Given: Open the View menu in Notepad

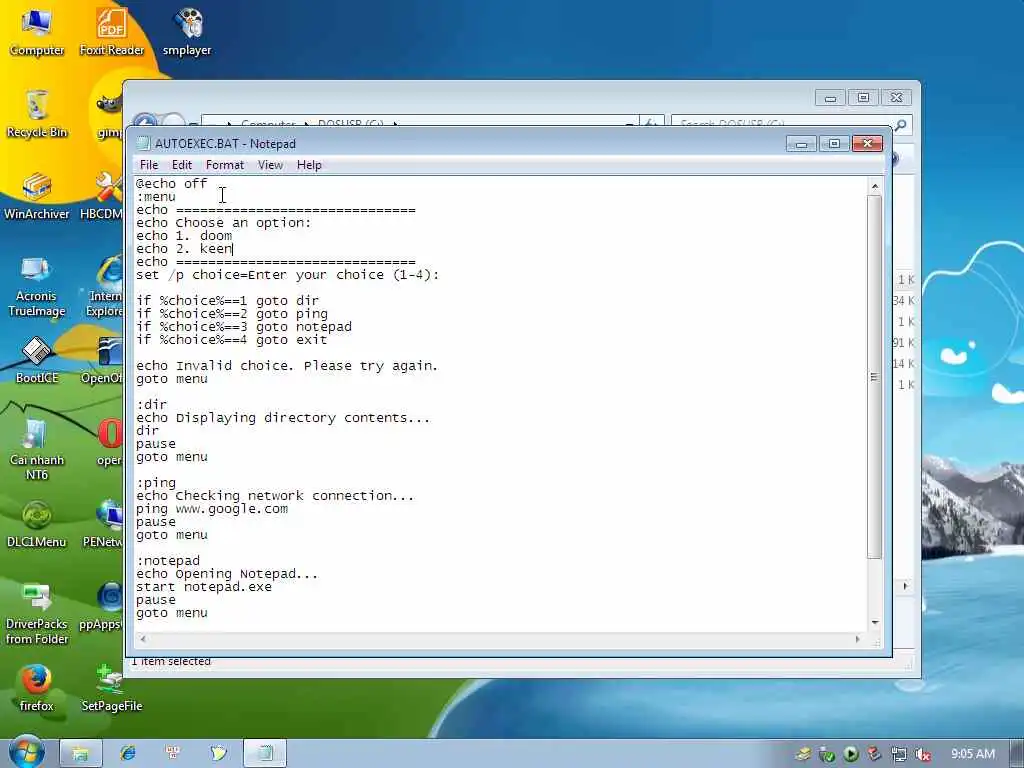Looking at the screenshot, I should (270, 165).
